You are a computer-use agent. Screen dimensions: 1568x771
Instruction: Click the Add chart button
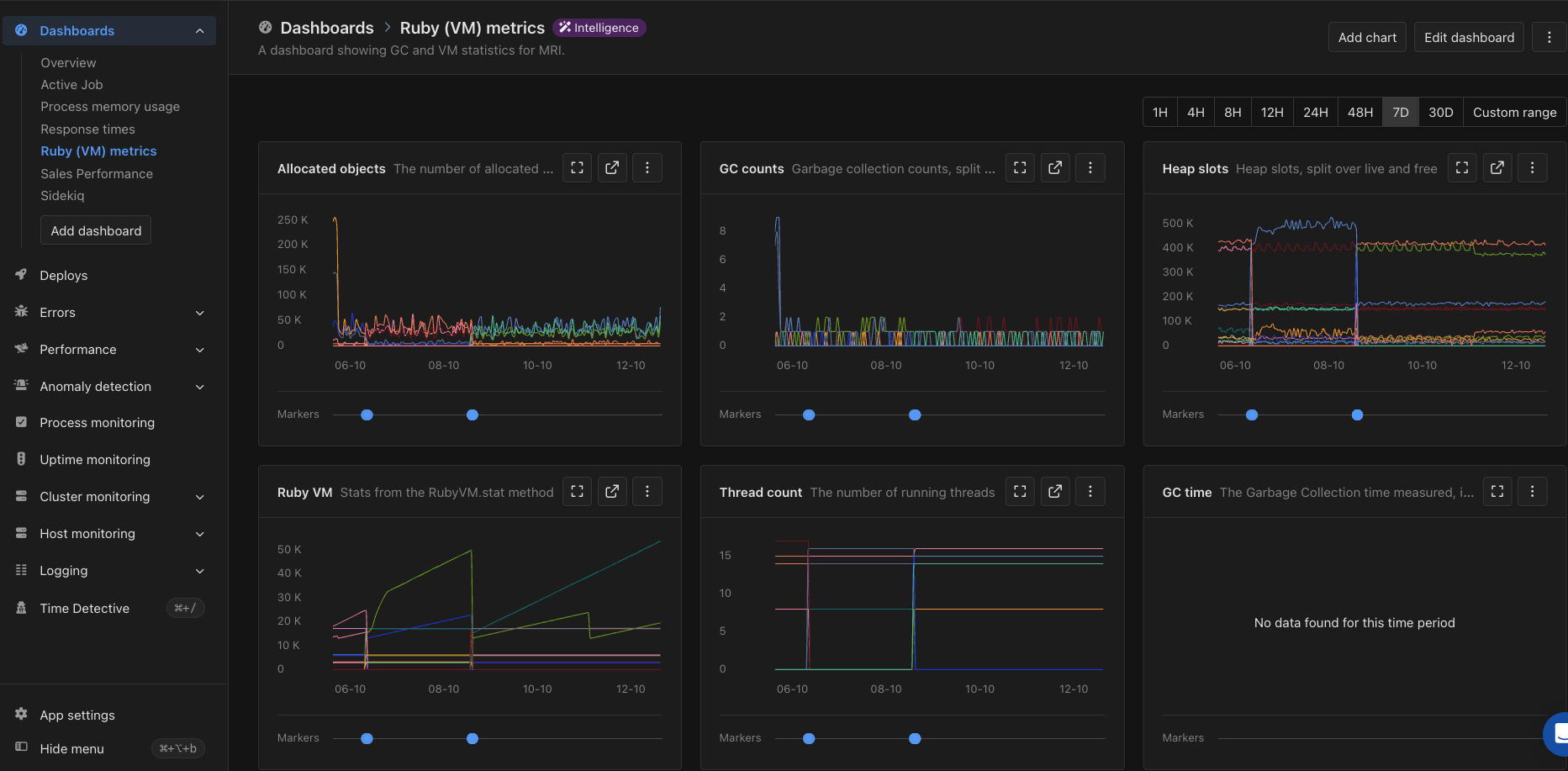(x=1367, y=37)
